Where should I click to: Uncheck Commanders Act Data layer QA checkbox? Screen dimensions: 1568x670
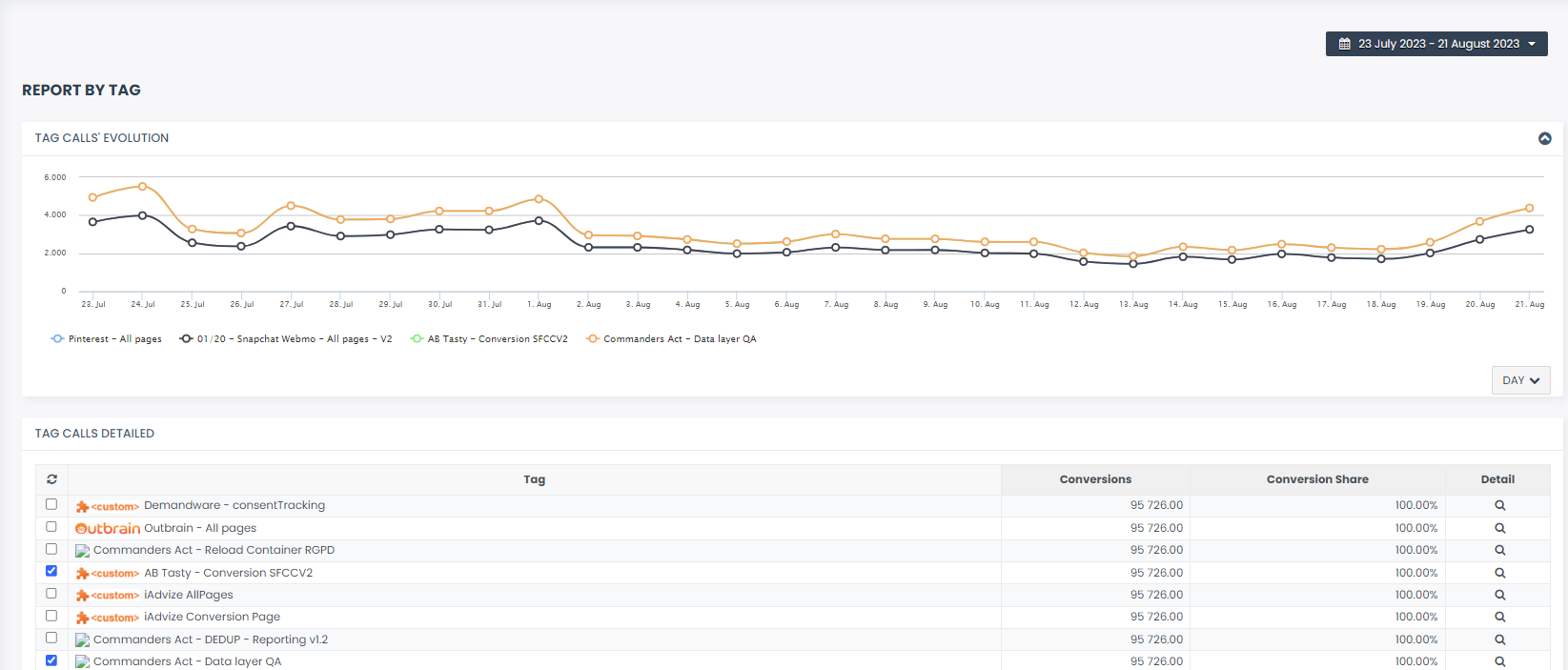[51, 660]
